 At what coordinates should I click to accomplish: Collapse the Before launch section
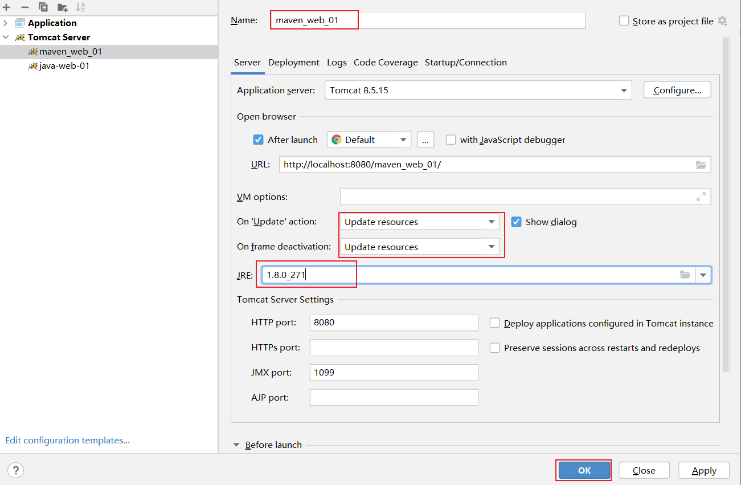tap(236, 445)
